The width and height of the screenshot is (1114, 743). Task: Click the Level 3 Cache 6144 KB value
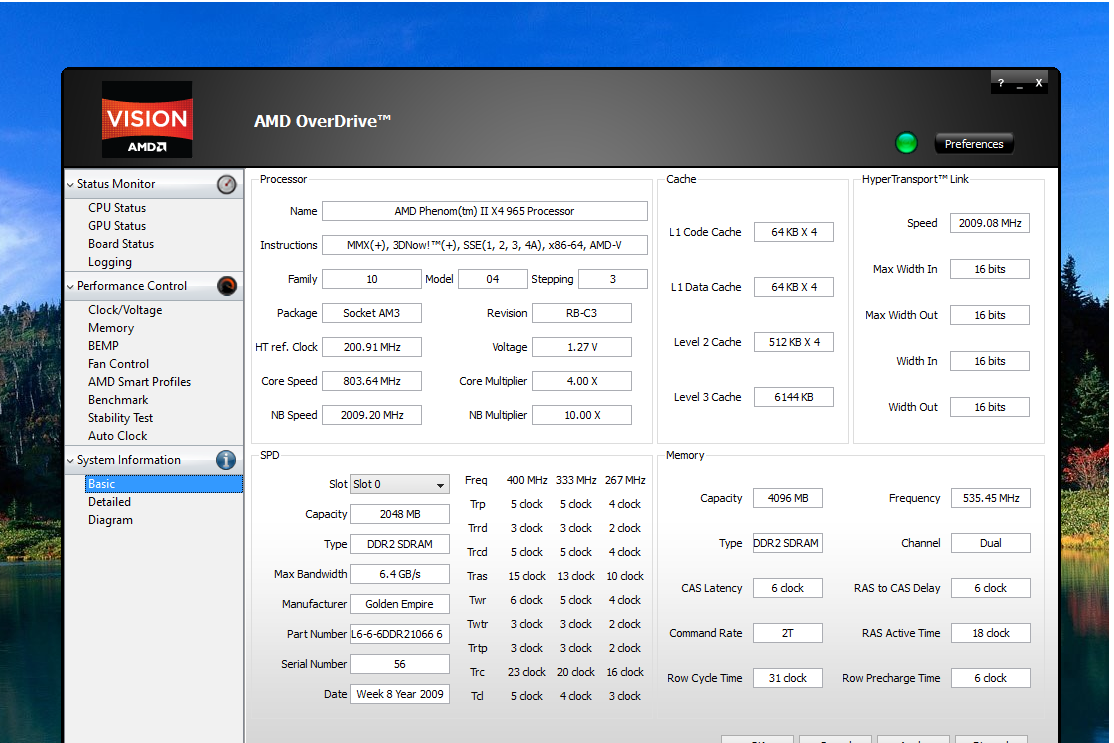click(794, 397)
